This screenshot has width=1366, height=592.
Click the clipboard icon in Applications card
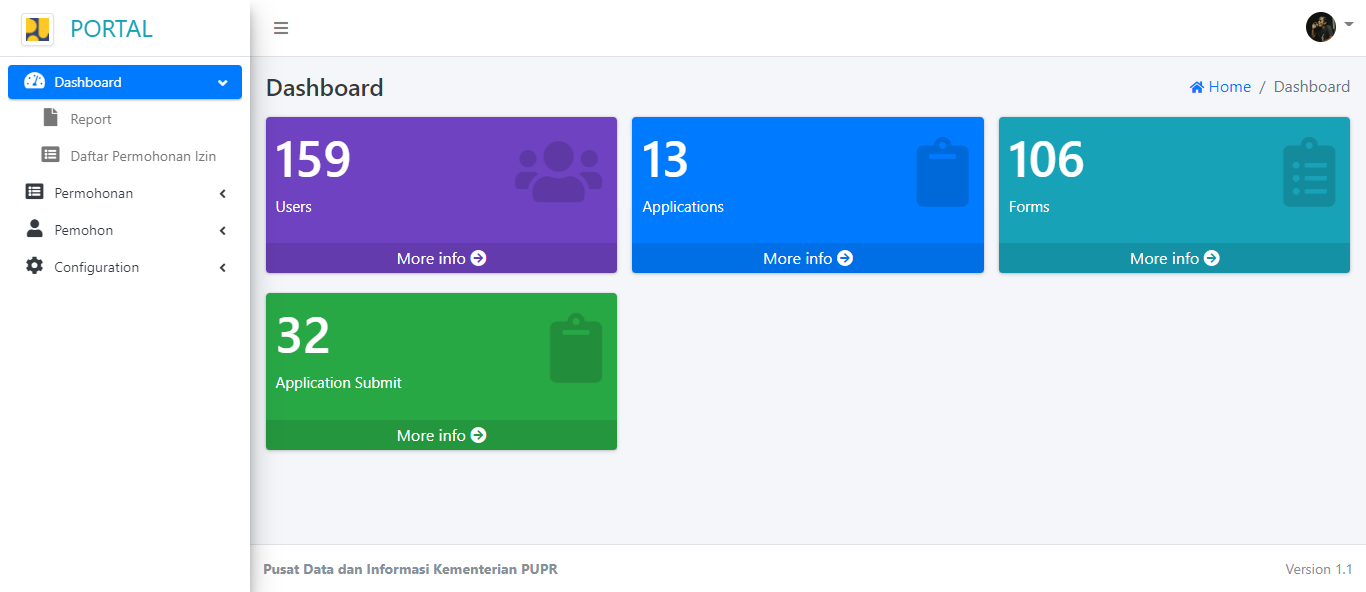tap(942, 173)
